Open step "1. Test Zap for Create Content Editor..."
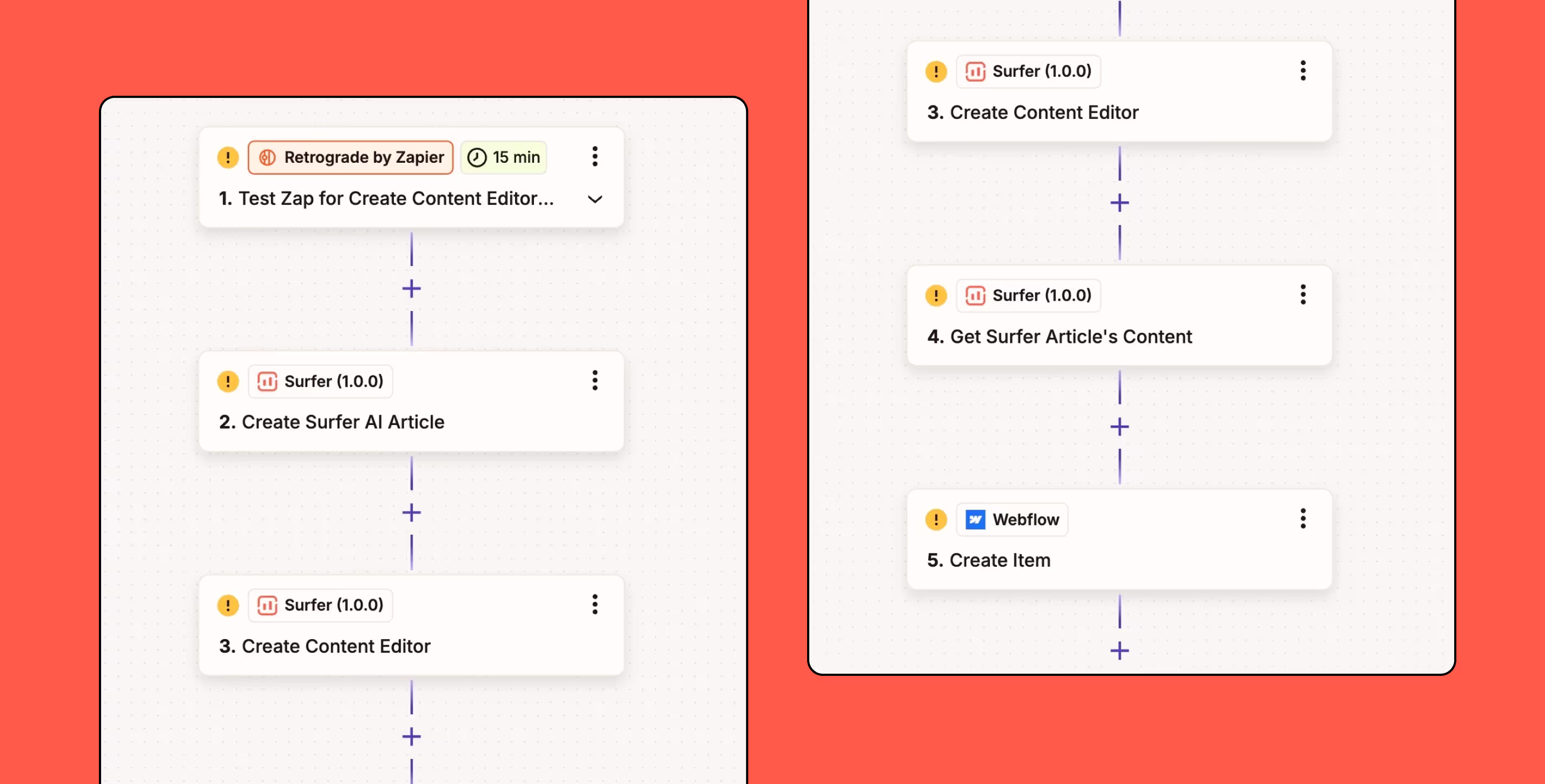The width and height of the screenshot is (1545, 784). [x=386, y=198]
